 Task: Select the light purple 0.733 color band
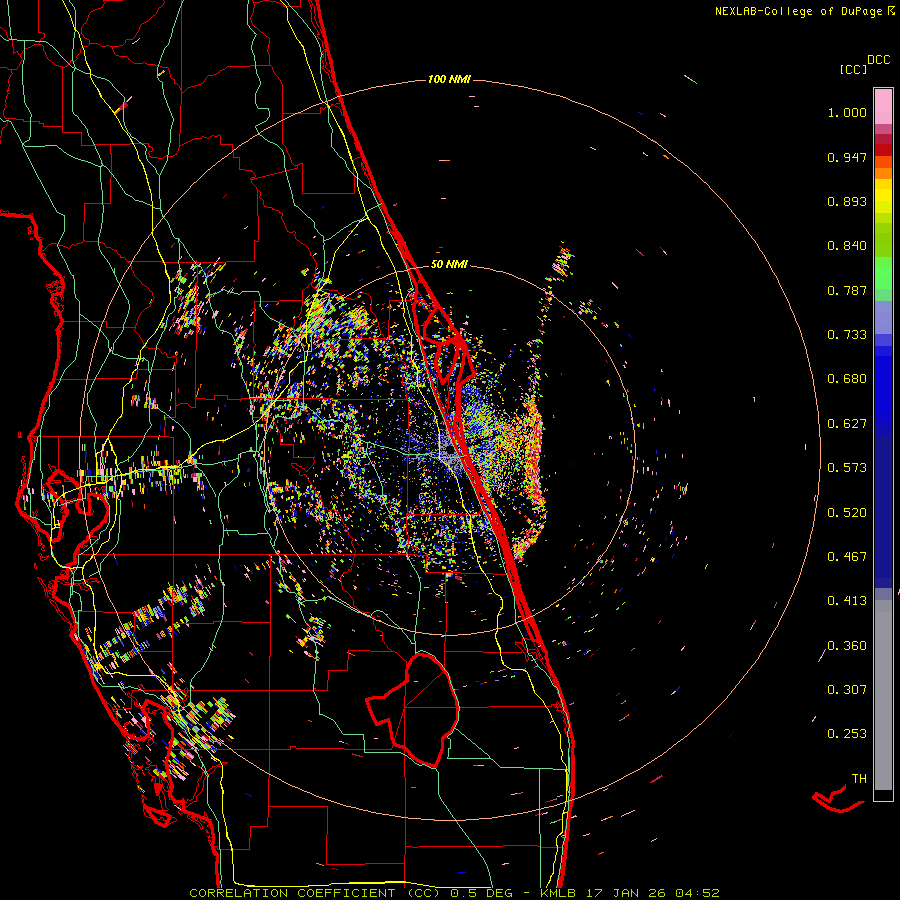883,318
